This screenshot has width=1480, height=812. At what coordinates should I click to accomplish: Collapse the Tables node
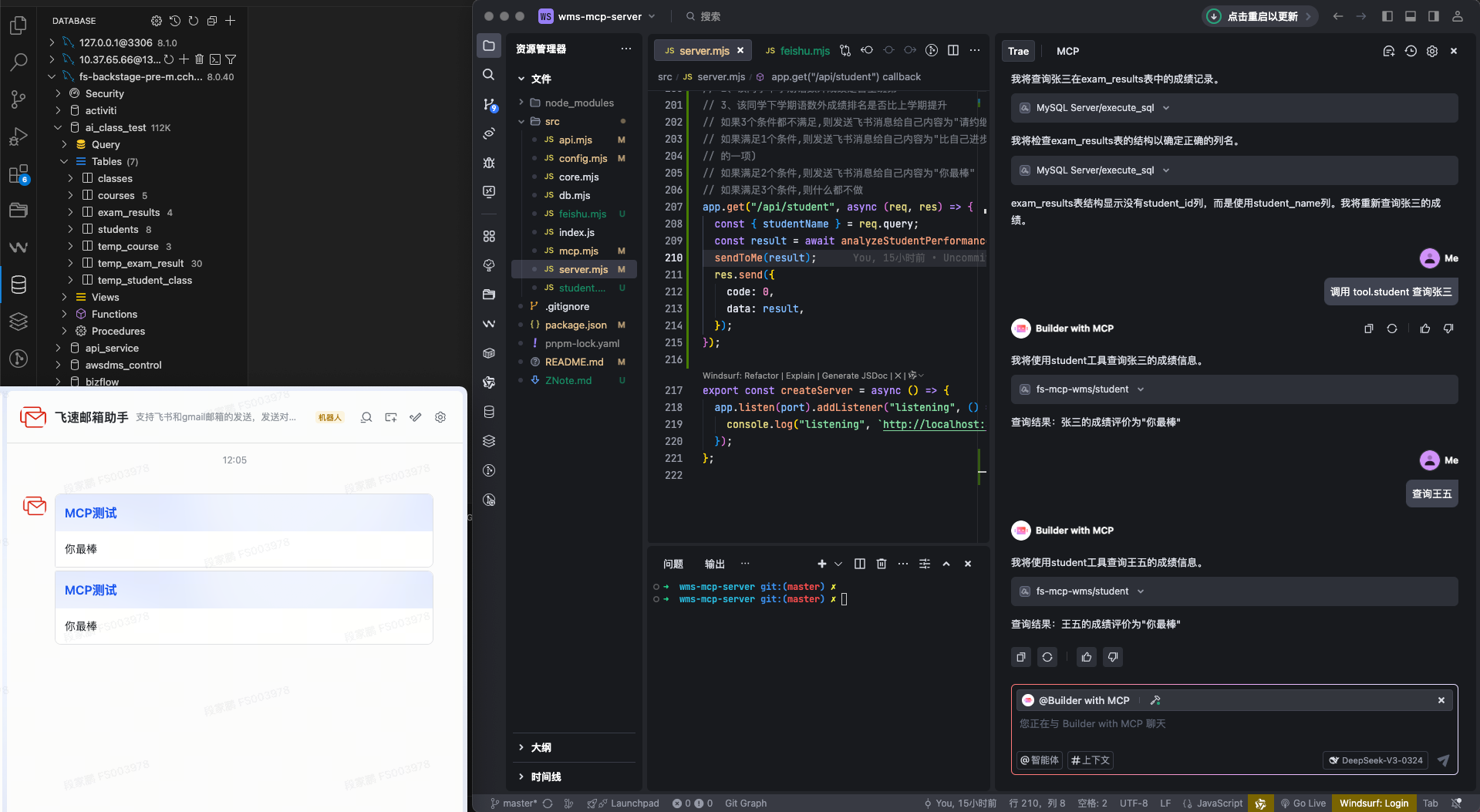click(x=64, y=161)
